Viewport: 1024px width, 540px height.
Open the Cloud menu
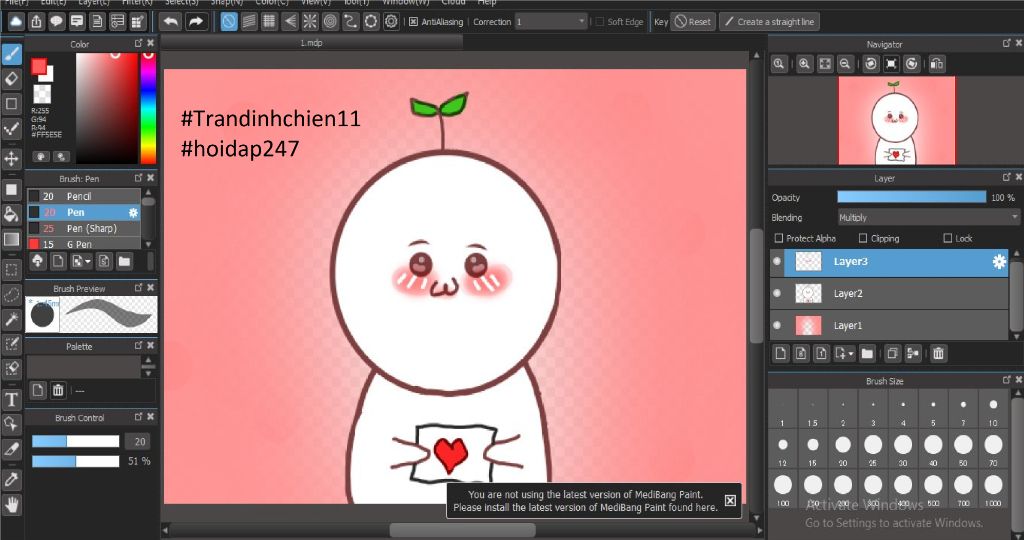tap(453, 3)
